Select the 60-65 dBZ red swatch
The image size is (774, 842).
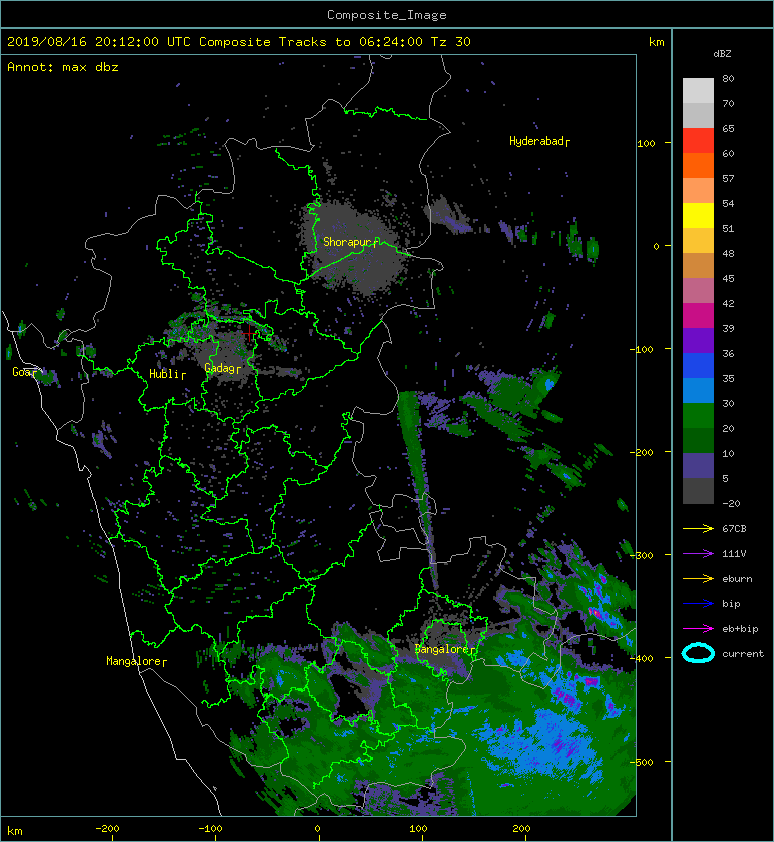coord(698,141)
